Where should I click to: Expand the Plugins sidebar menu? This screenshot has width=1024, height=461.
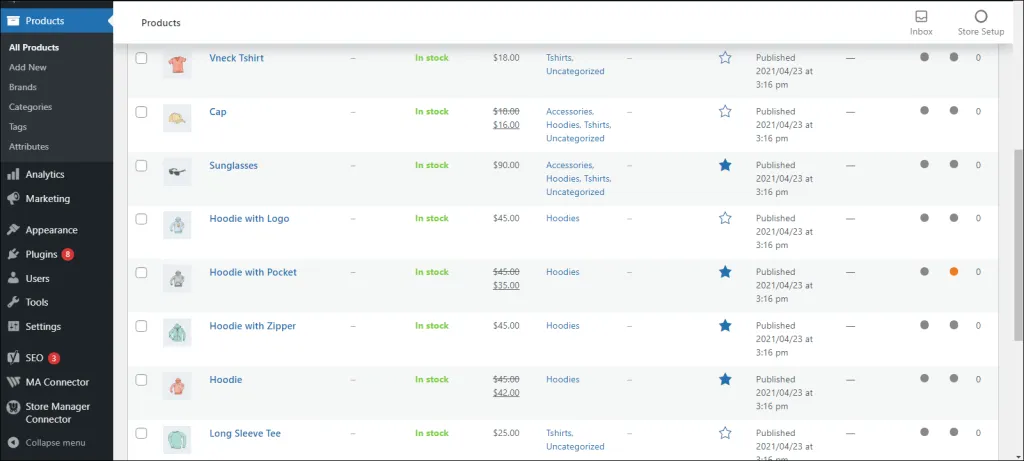41,254
